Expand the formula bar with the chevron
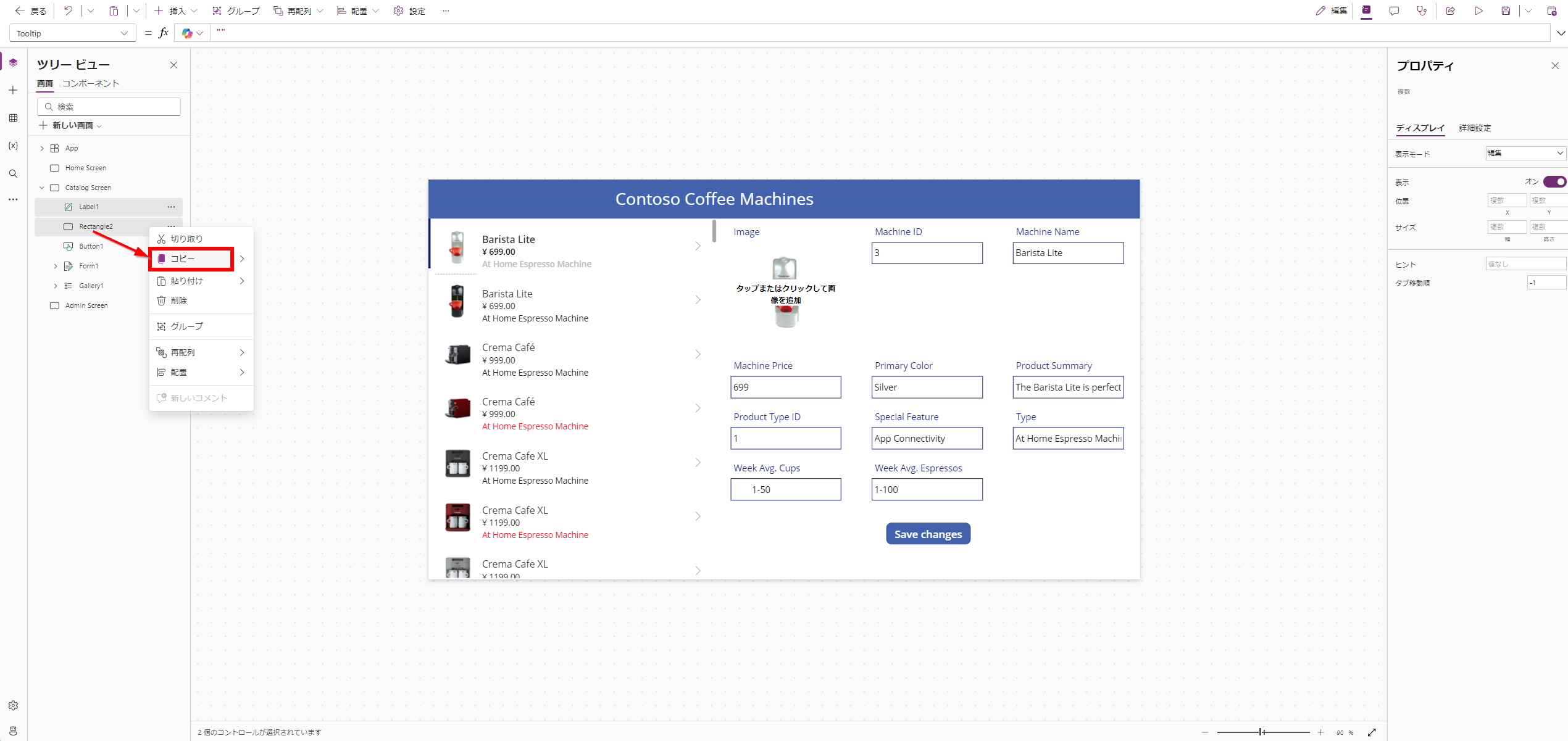The height and width of the screenshot is (741, 1568). click(1560, 33)
